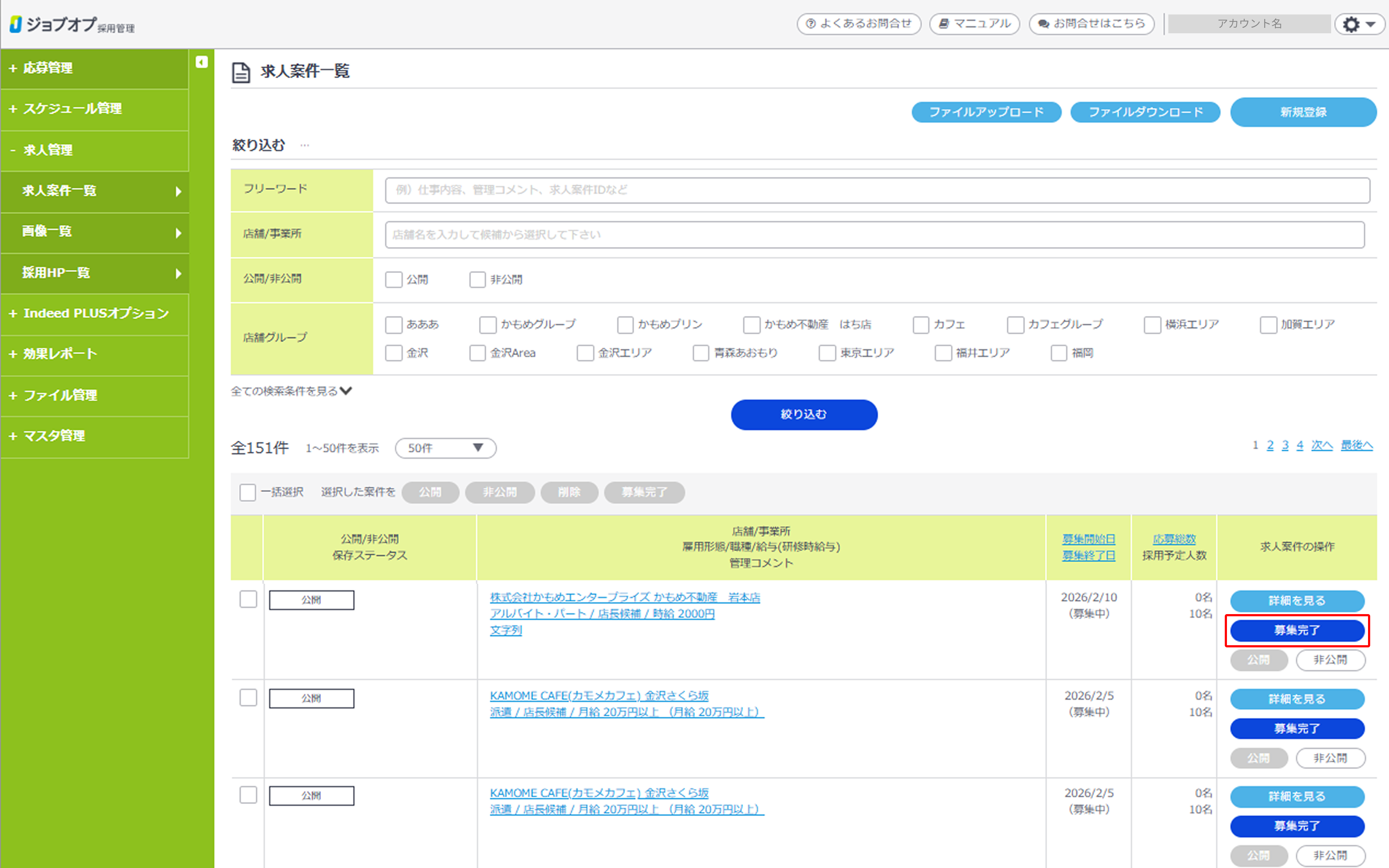Click the ジョブオプ logo icon

click(16, 24)
